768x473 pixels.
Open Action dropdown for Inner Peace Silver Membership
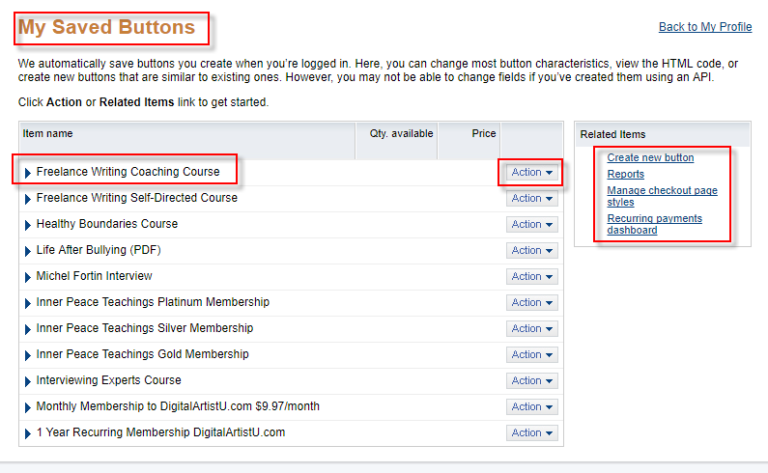[x=532, y=328]
